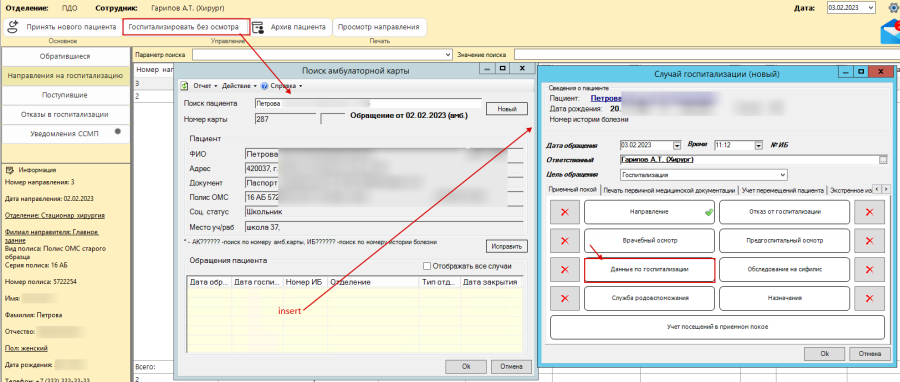Click Ok in Случай госпитализации window

(x=824, y=354)
